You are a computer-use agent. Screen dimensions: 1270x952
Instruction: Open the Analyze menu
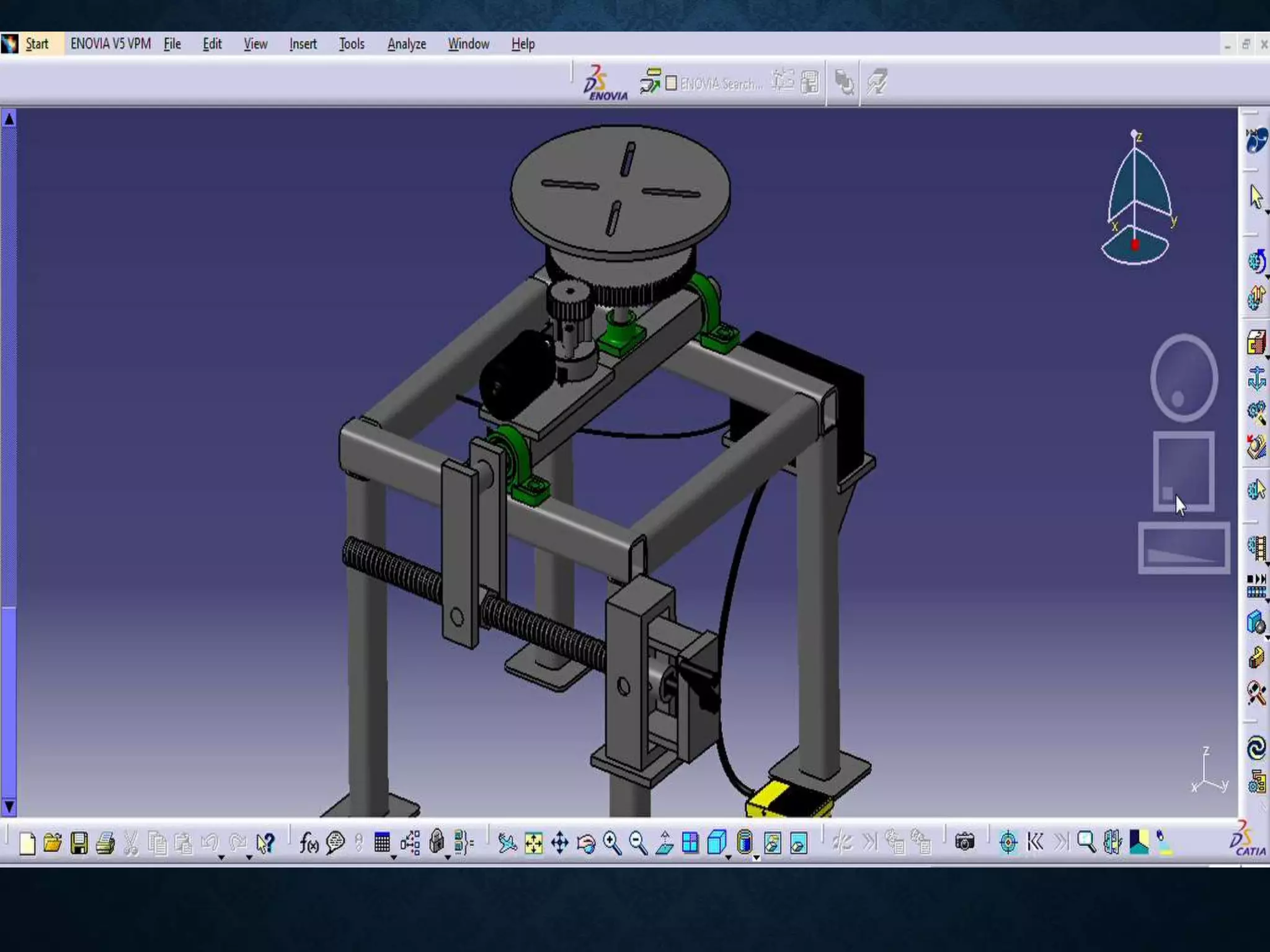point(406,44)
